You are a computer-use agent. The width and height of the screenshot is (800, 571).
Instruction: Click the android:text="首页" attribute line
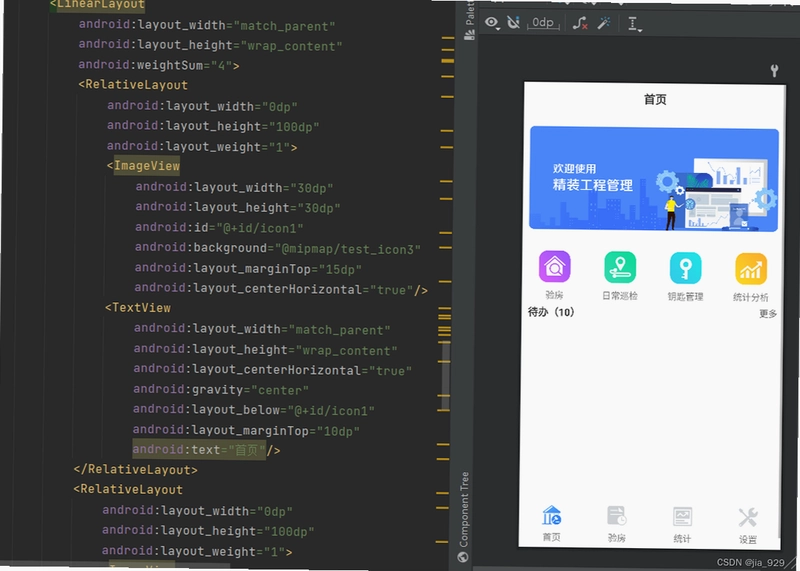click(206, 450)
